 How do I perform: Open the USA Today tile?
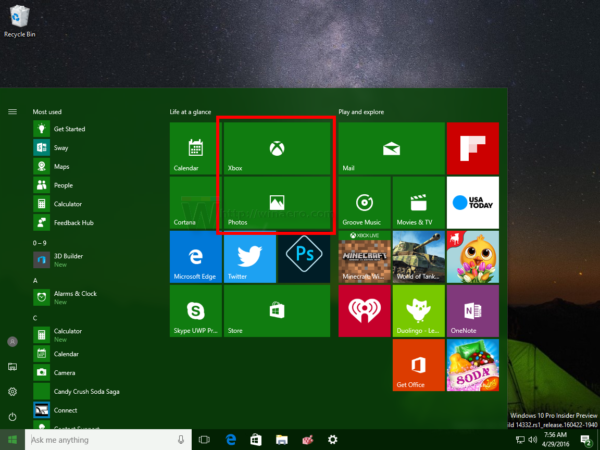(x=473, y=203)
